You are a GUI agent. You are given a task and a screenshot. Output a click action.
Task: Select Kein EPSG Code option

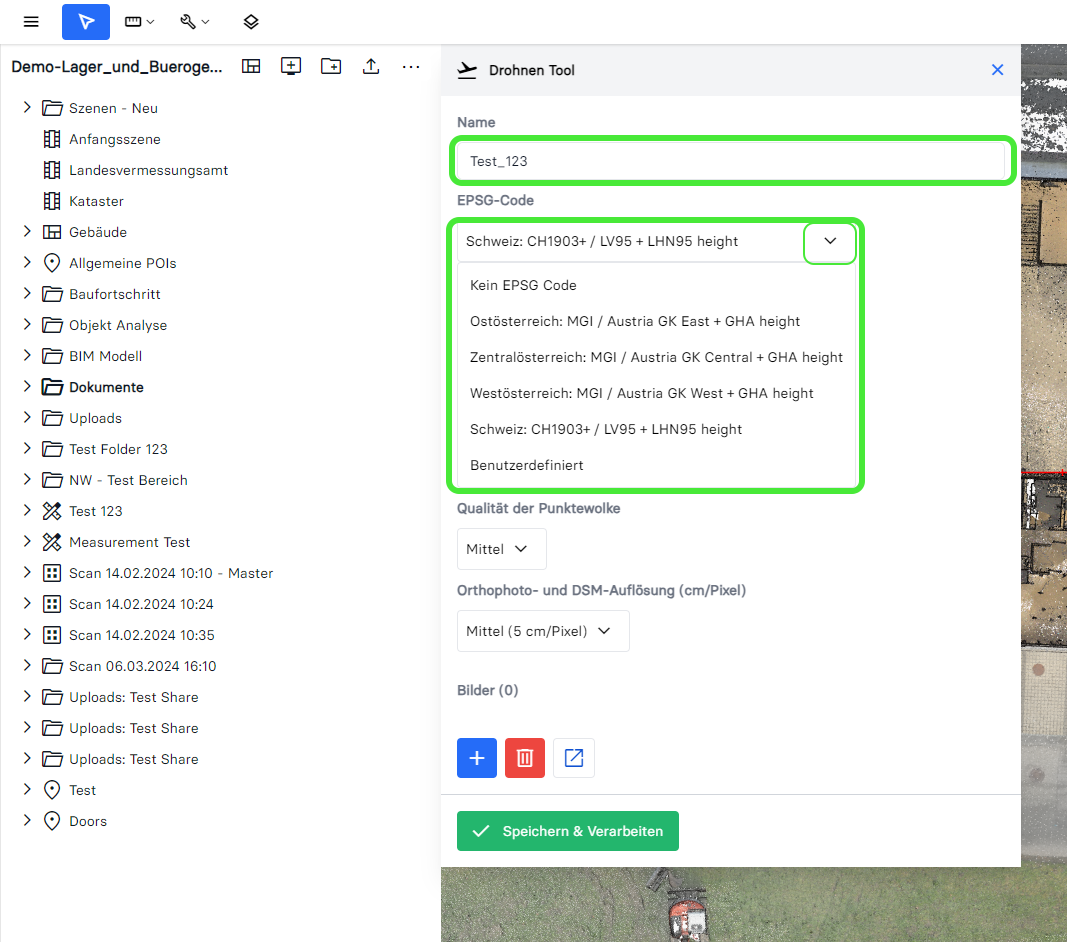pos(523,285)
